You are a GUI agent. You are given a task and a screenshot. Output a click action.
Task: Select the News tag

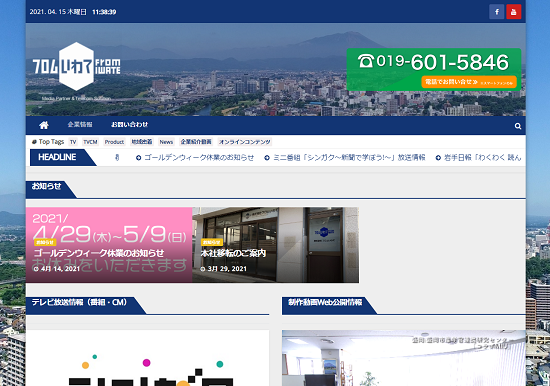pos(166,142)
